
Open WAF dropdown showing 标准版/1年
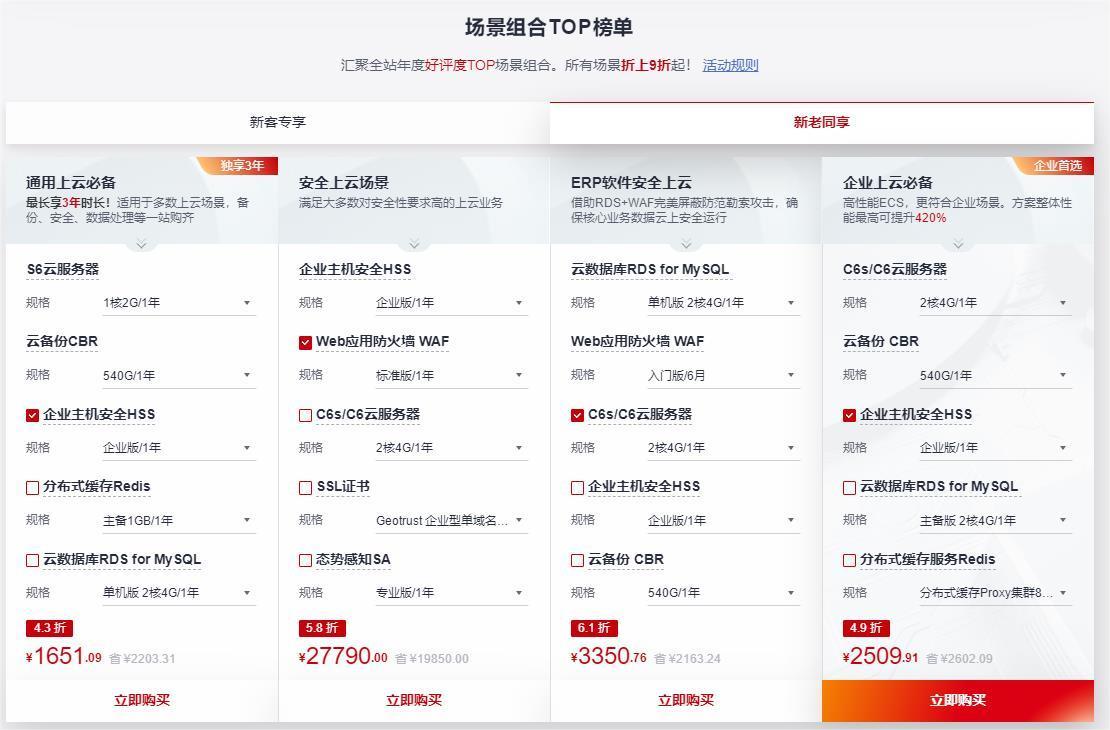coord(451,375)
